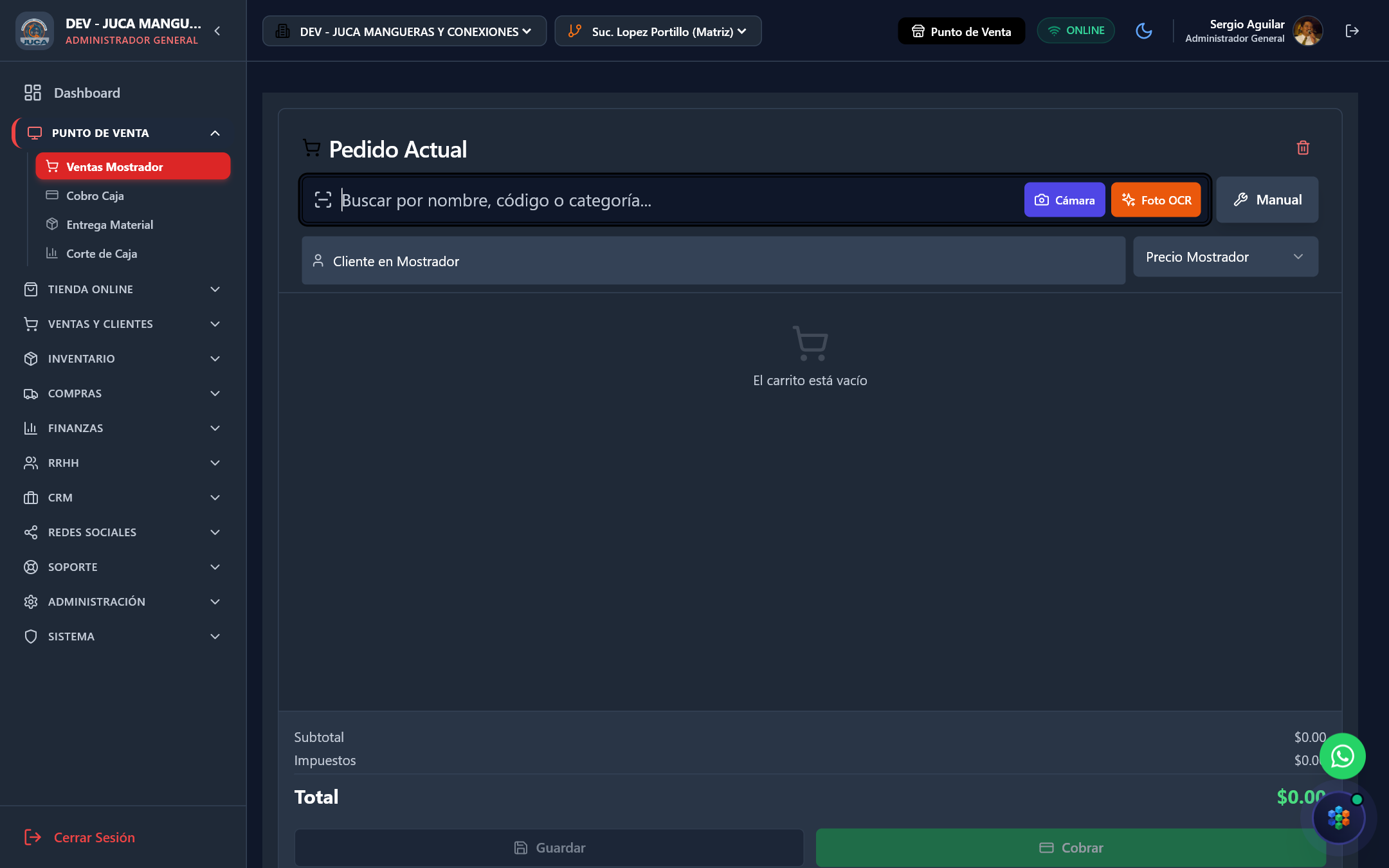
Task: Click the Impuestos label
Action: coord(325,760)
